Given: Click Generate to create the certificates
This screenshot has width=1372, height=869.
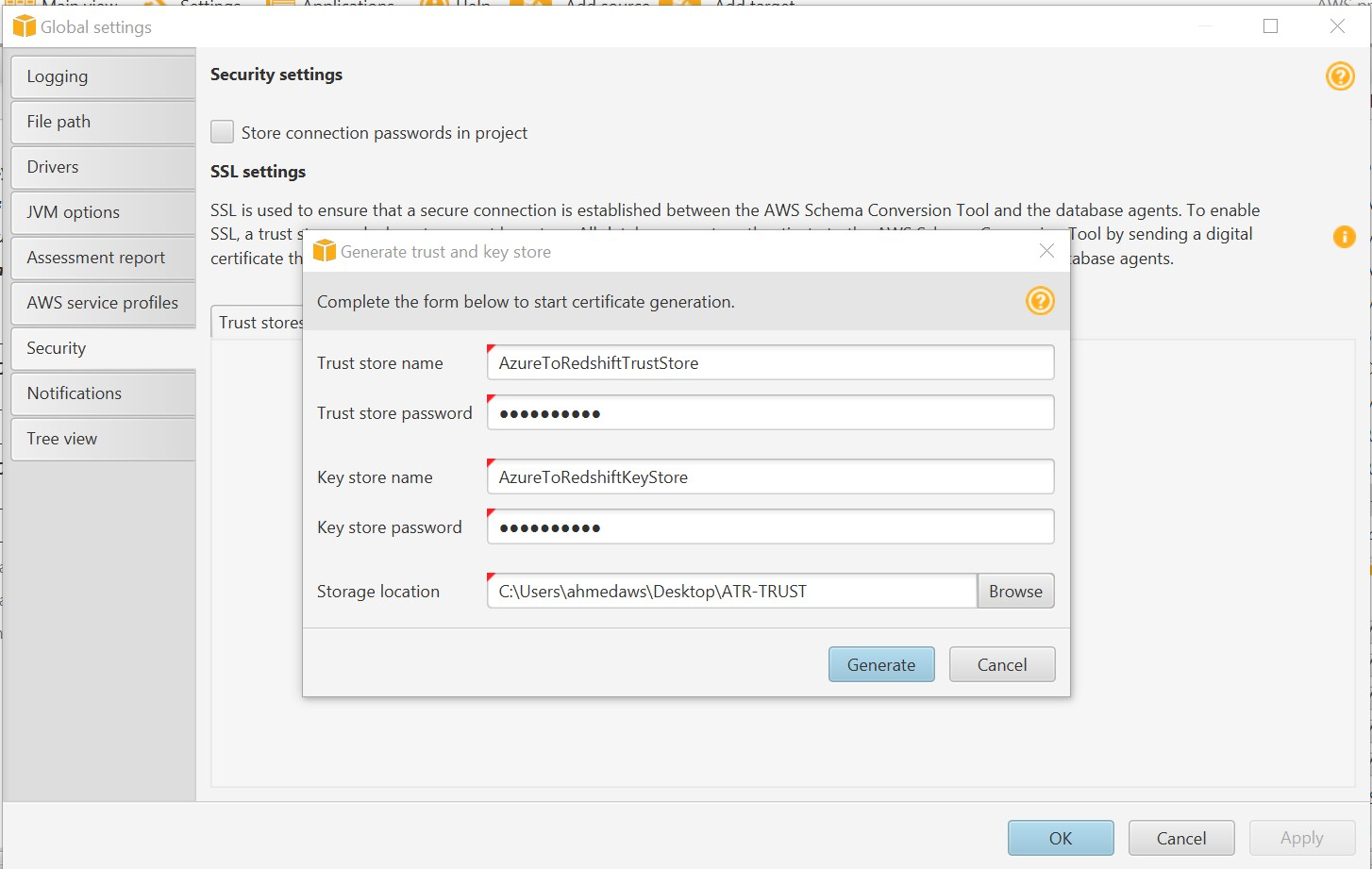Looking at the screenshot, I should 881,664.
